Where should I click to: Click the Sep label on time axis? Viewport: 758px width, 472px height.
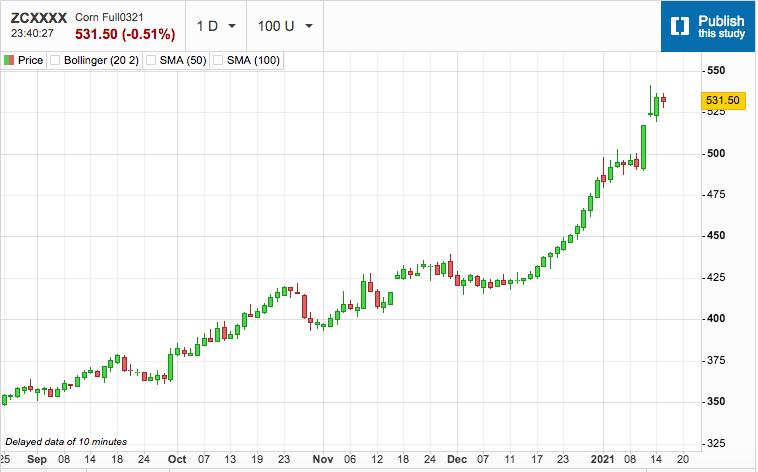(37, 459)
